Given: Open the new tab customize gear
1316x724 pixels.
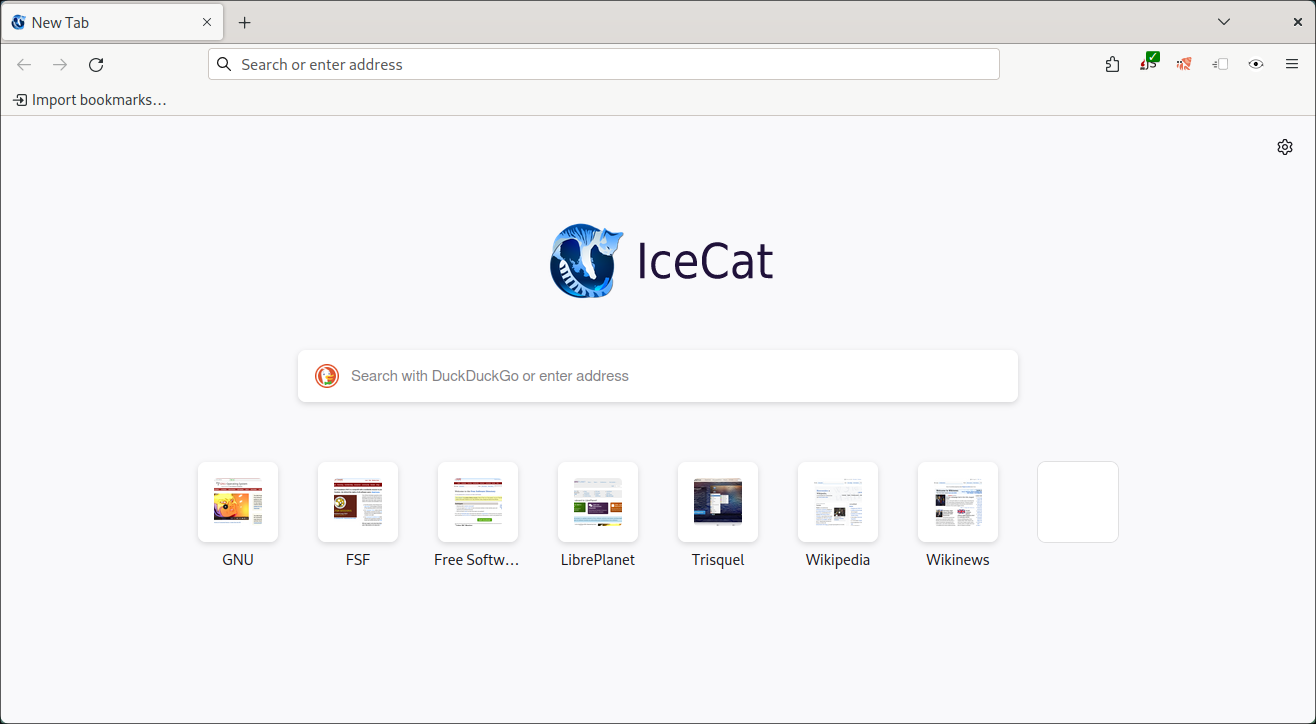Looking at the screenshot, I should tap(1285, 147).
